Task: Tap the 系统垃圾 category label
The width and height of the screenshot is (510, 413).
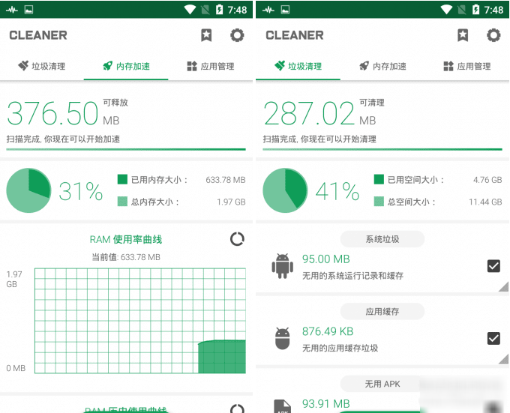Action: point(382,239)
